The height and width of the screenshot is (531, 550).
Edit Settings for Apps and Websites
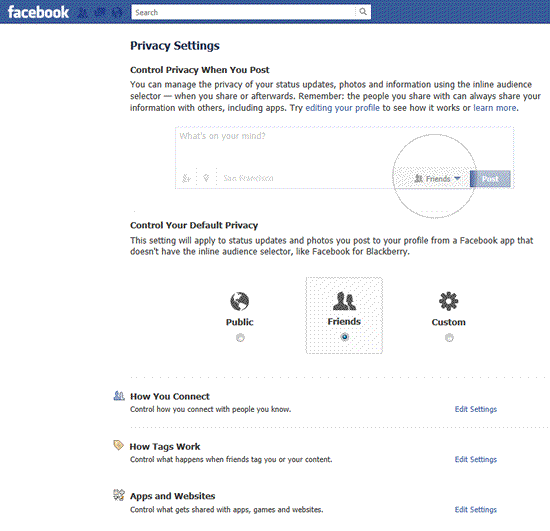tap(476, 510)
